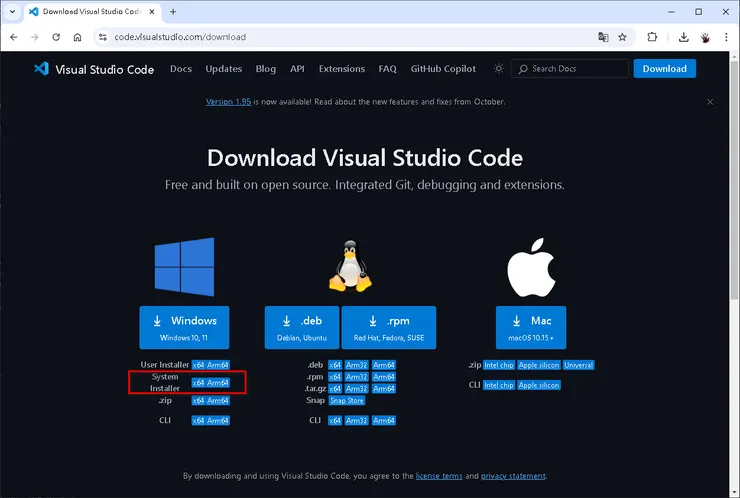Viewport: 740px width, 498px height.
Task: Select Arm64 for Windows .zip
Action: pyautogui.click(x=218, y=401)
